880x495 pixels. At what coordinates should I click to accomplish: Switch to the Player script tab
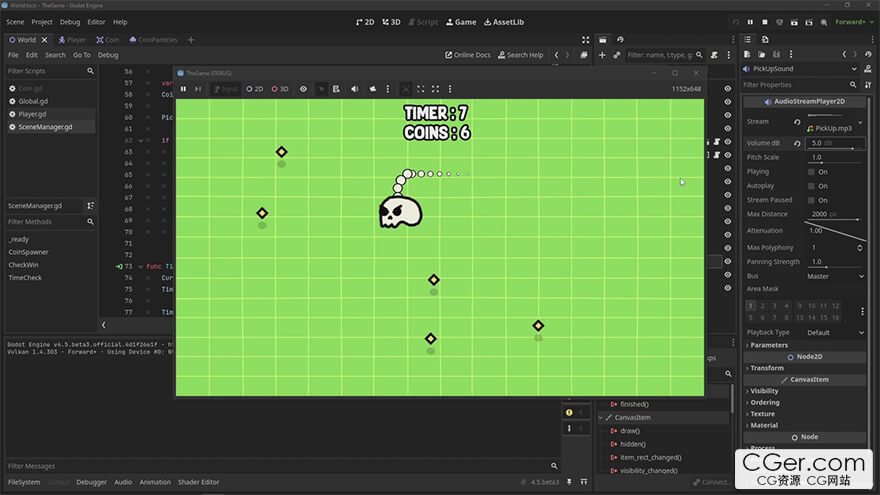pos(71,40)
